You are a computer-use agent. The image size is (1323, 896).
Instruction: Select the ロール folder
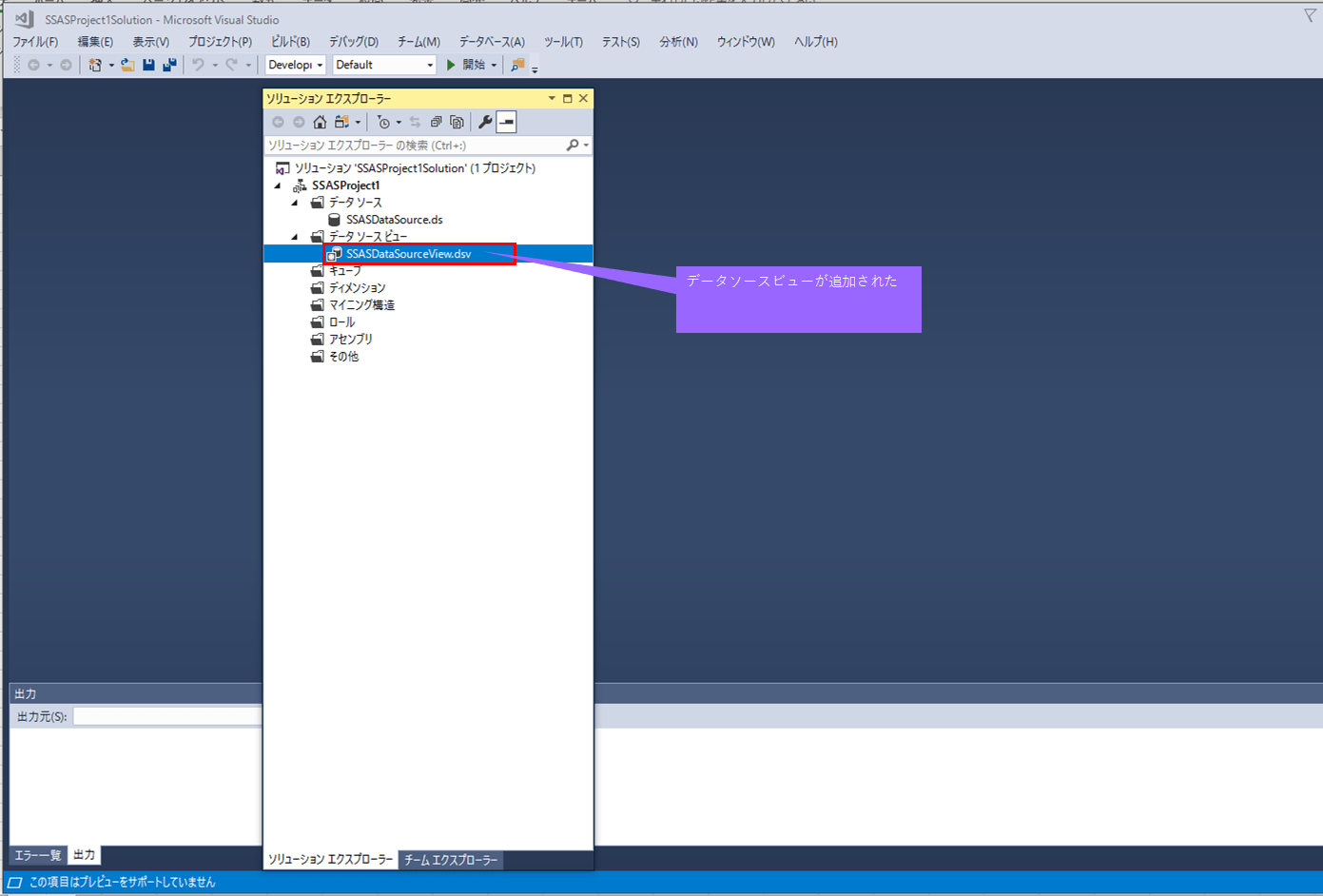pyautogui.click(x=341, y=322)
